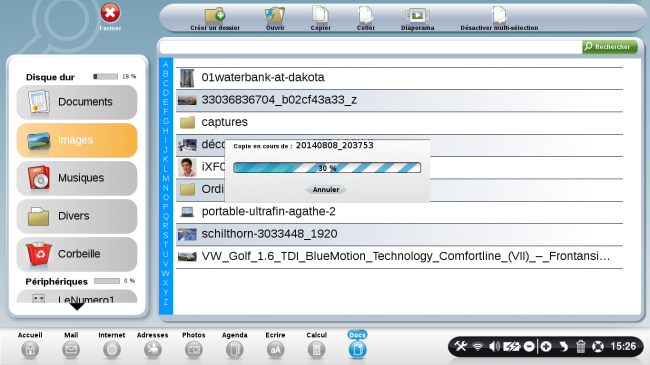The width and height of the screenshot is (650, 365).
Task: Click the Coller toolbar icon
Action: pos(365,15)
